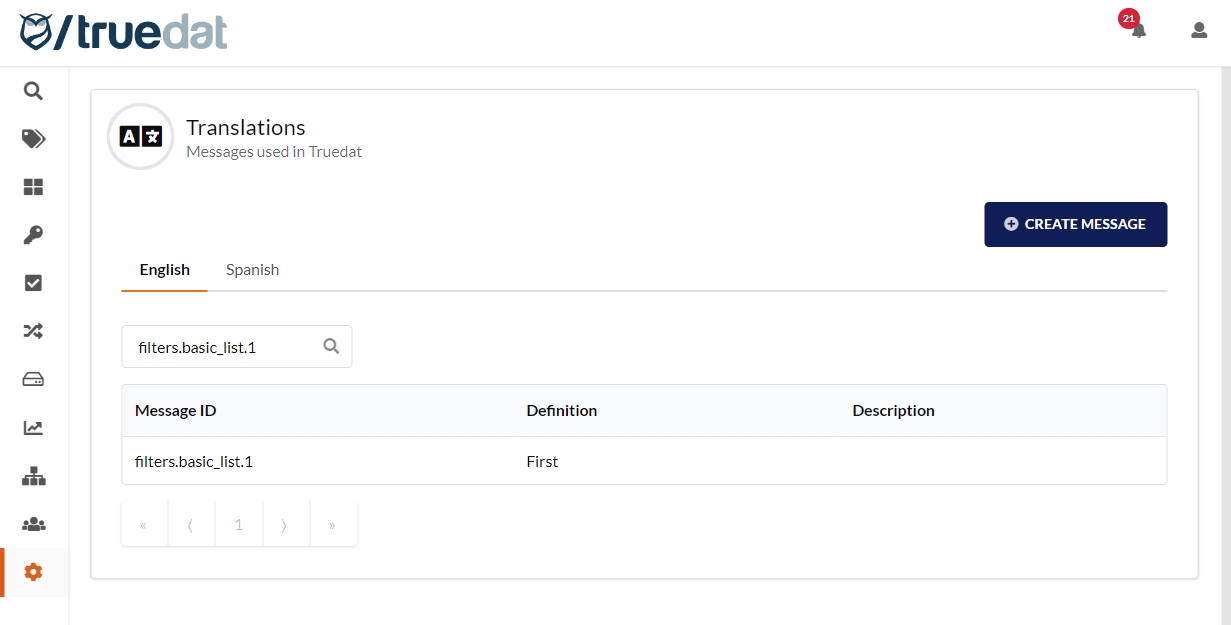This screenshot has width=1231, height=625.
Task: Switch to the Spanish tab
Action: tap(252, 270)
